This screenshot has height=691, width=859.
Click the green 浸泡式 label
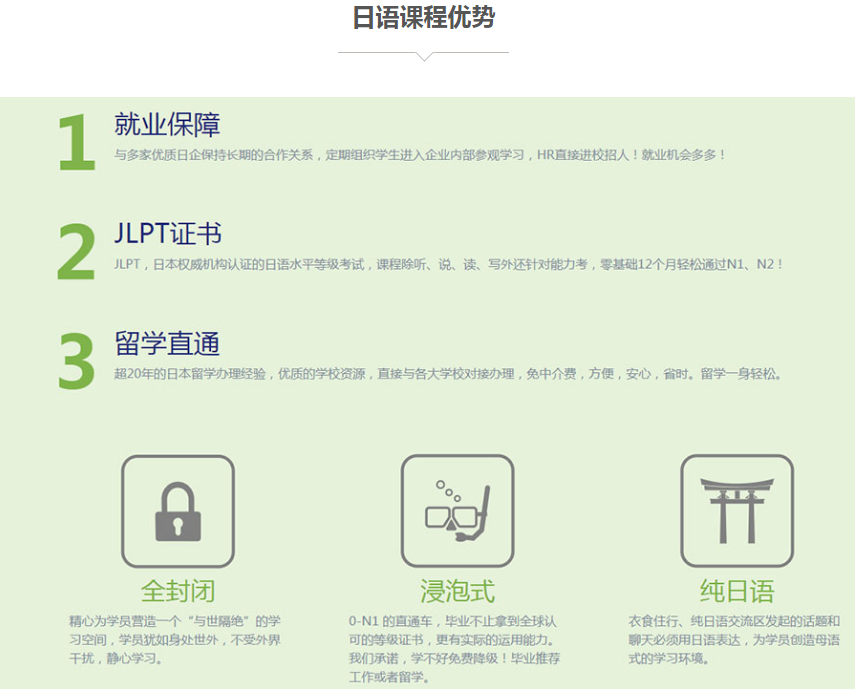457,590
